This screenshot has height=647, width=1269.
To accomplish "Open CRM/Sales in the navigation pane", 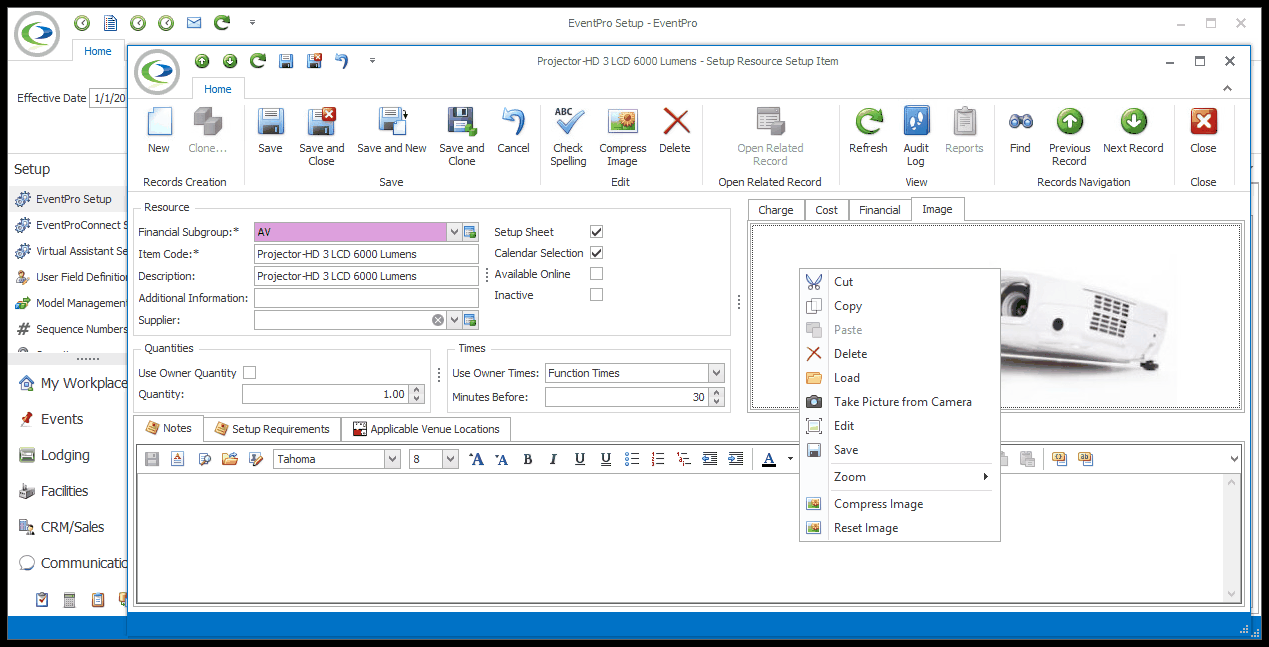I will tap(72, 527).
